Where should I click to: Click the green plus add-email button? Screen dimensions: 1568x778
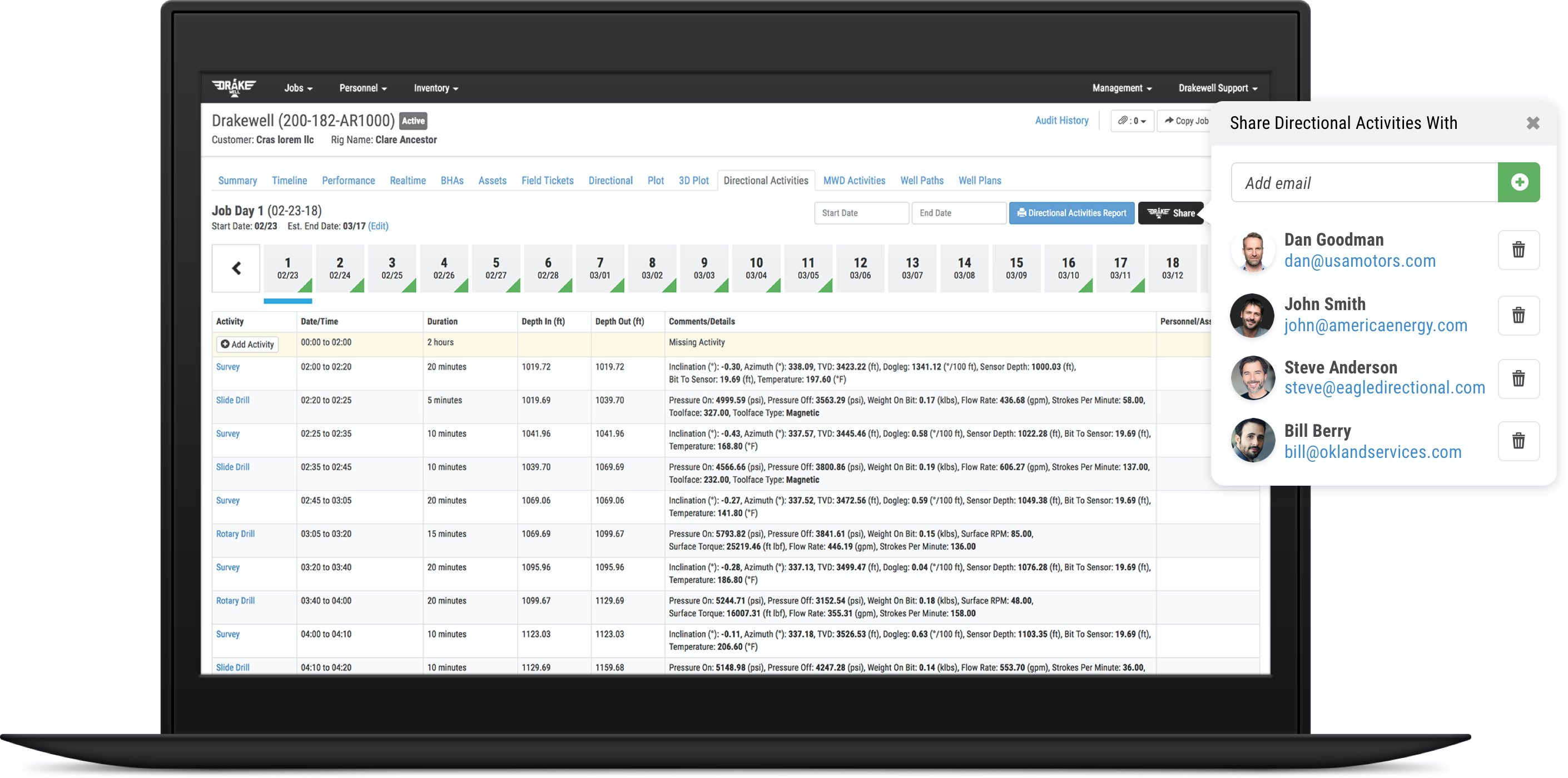(1519, 182)
